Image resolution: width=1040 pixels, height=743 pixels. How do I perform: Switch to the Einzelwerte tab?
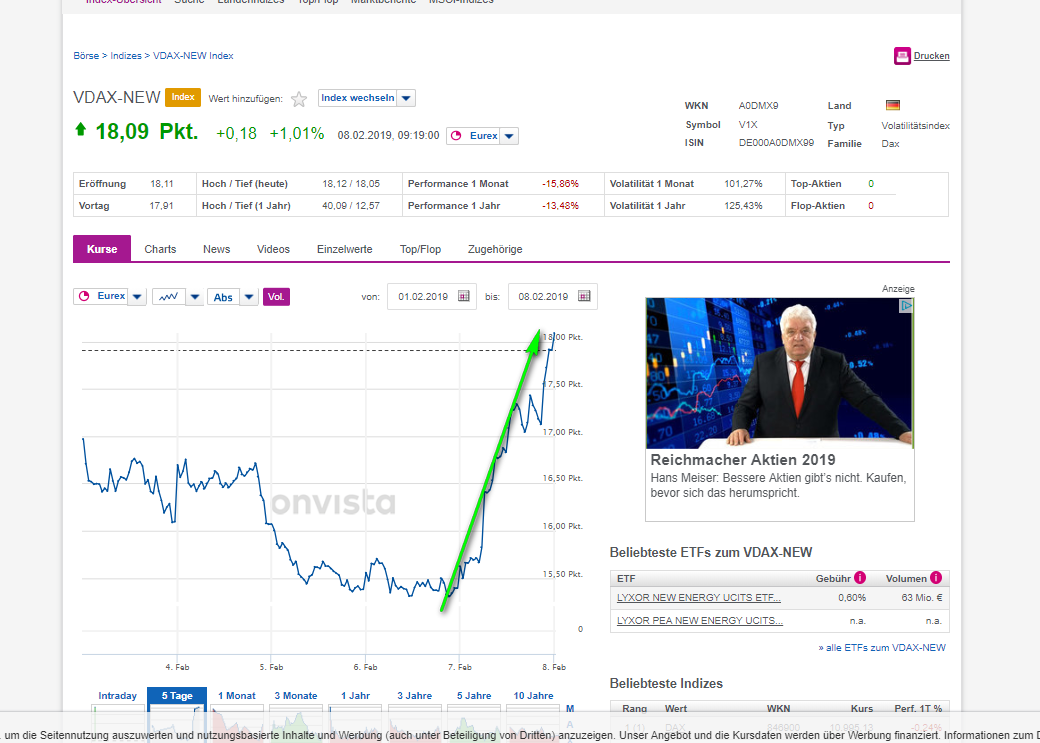coord(345,249)
